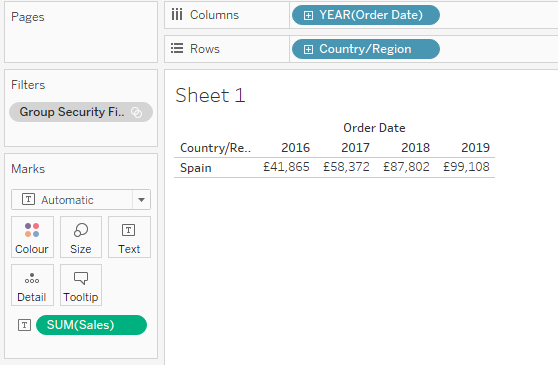Image resolution: width=558 pixels, height=365 pixels.
Task: Open the Size marks card
Action: (x=81, y=237)
